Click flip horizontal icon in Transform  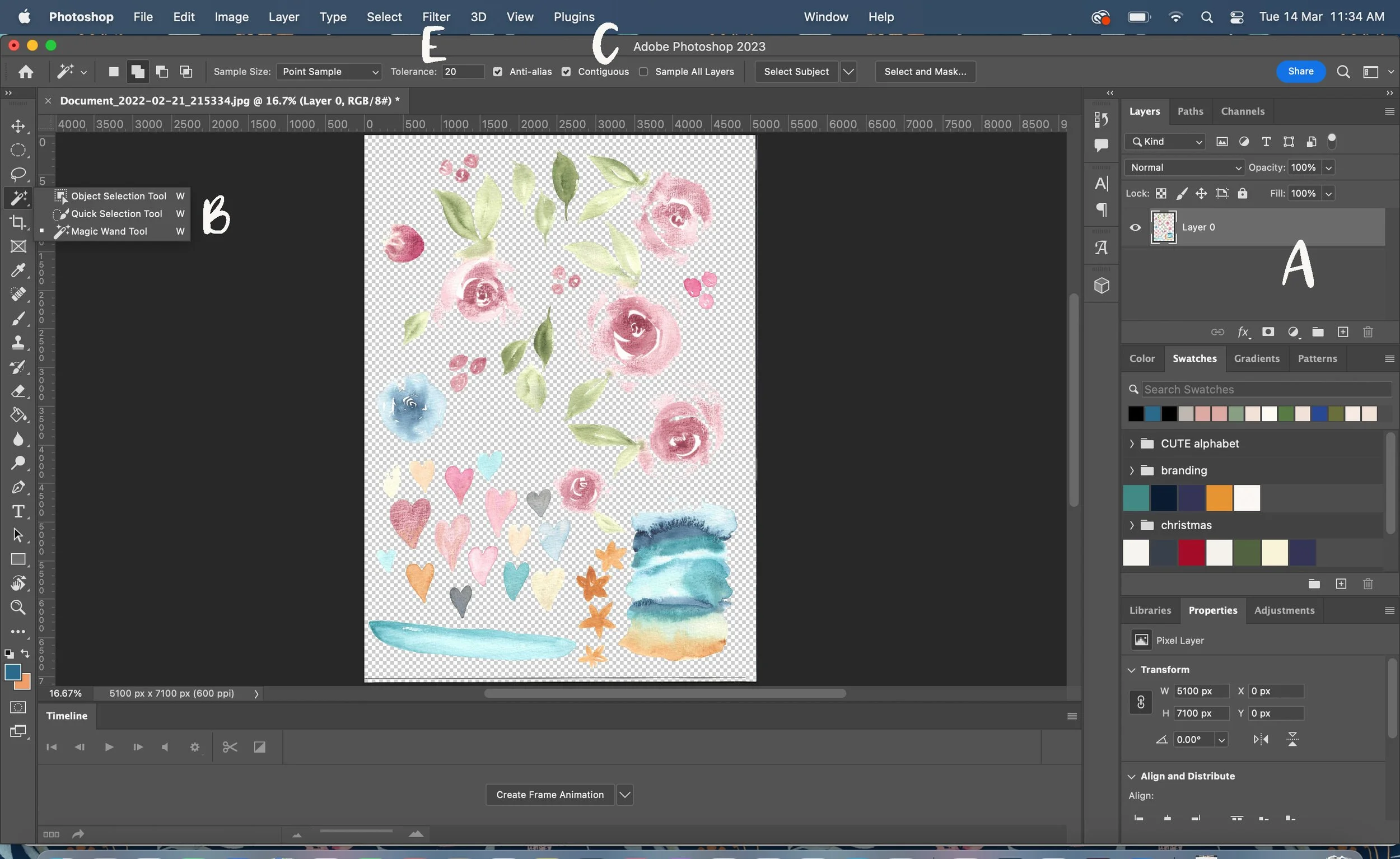coord(1261,739)
